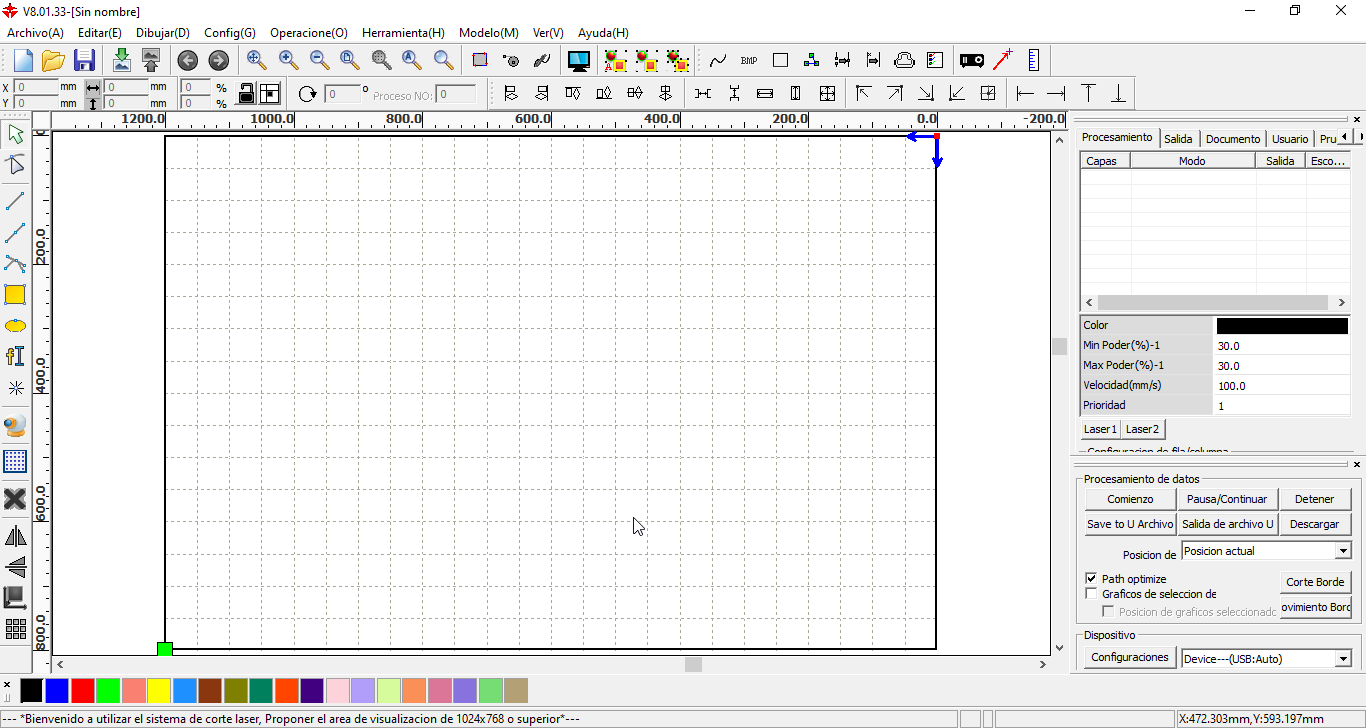
Task: Open a file using the folder icon
Action: coord(53,60)
